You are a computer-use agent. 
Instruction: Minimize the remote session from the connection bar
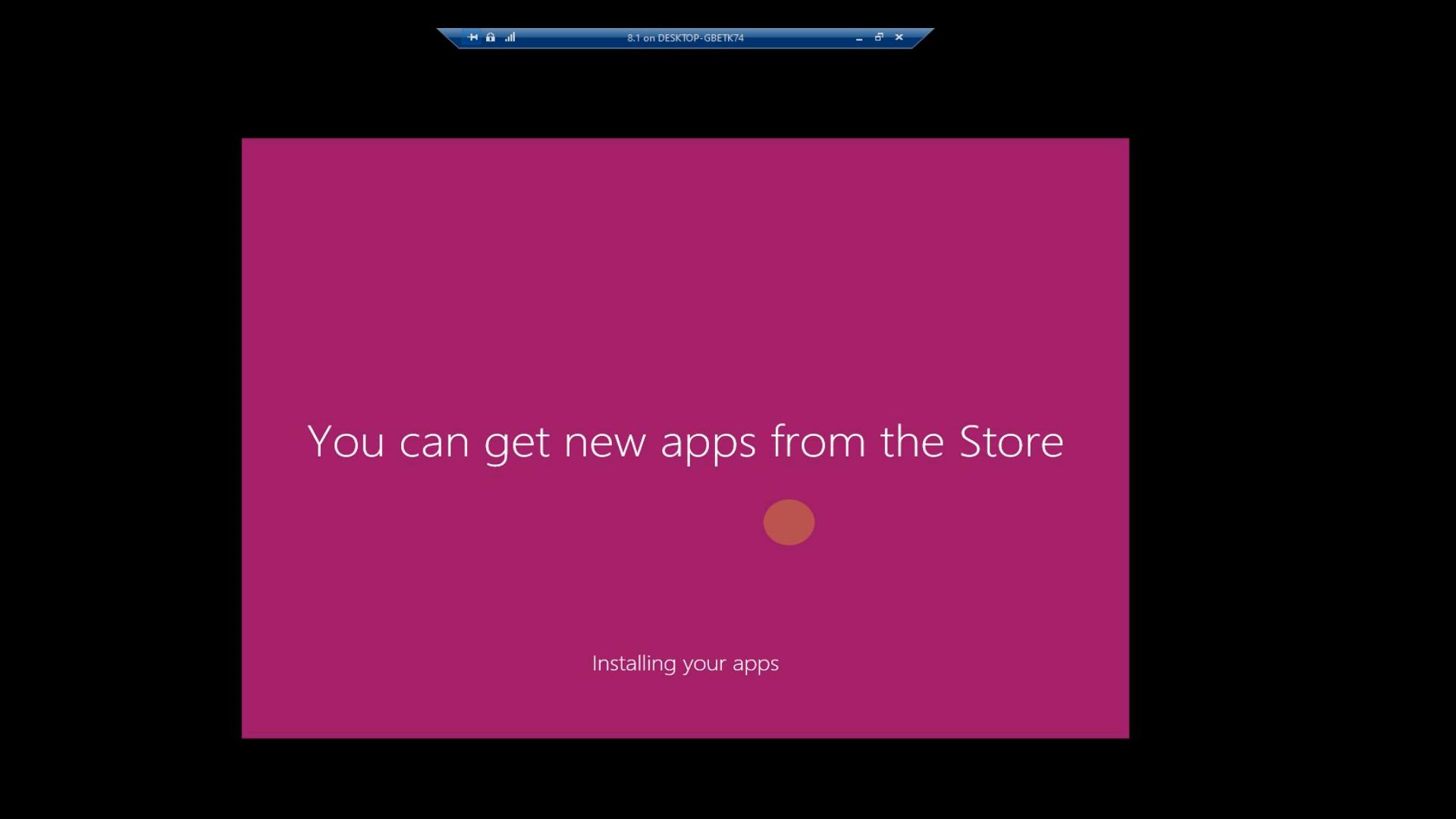pyautogui.click(x=859, y=38)
